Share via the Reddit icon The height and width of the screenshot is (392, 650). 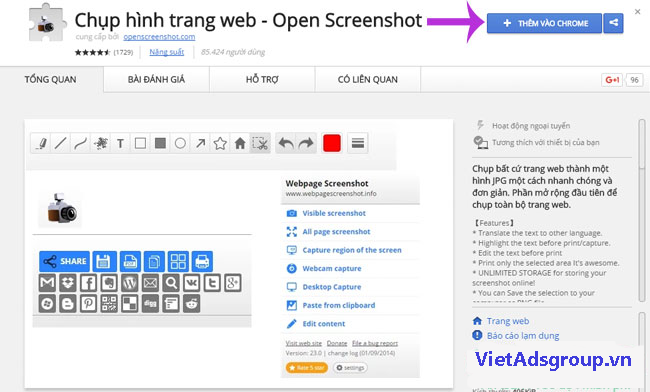[192, 304]
